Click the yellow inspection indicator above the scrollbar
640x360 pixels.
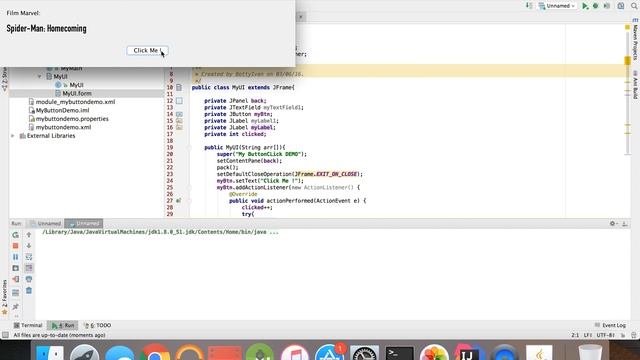pos(627,27)
